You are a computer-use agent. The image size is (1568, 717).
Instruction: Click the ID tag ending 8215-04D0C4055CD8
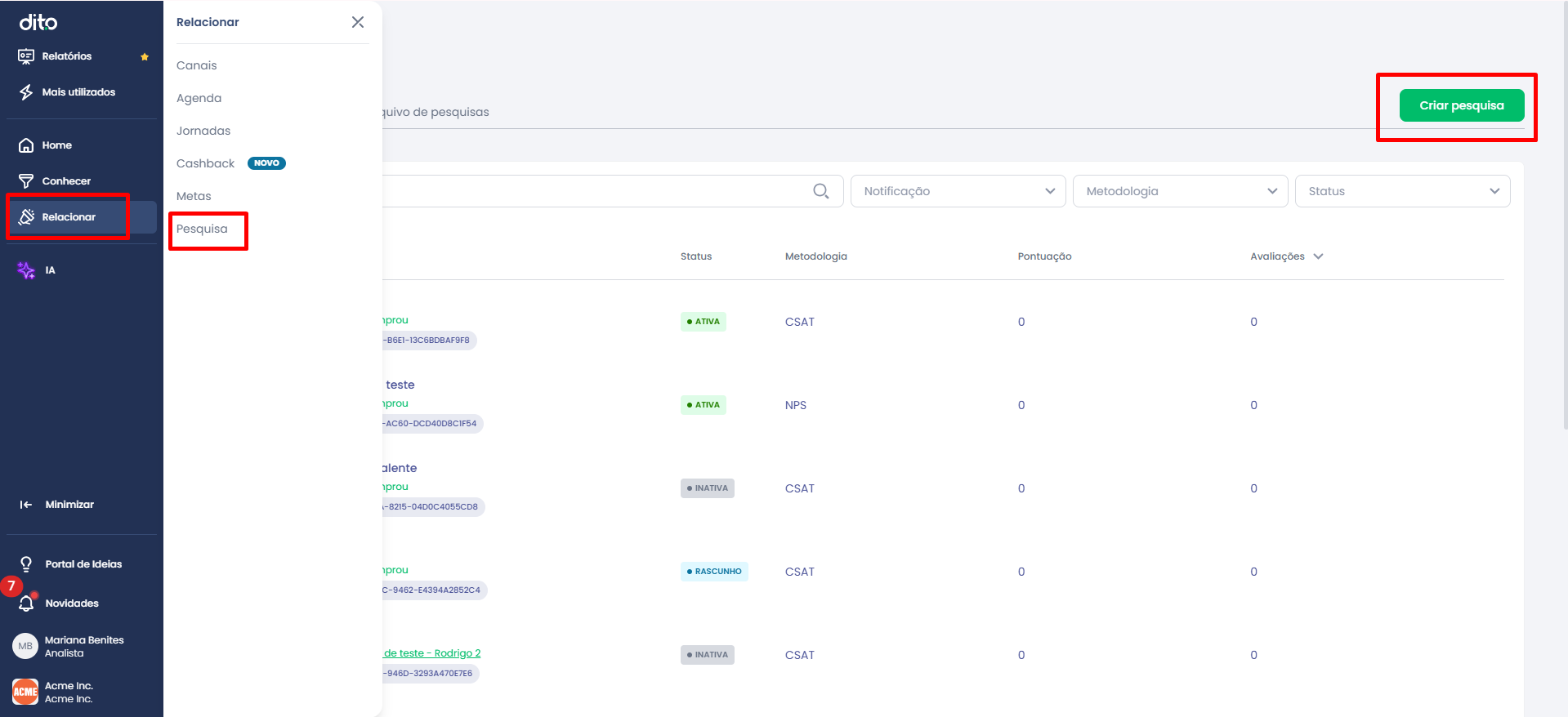pyautogui.click(x=433, y=507)
